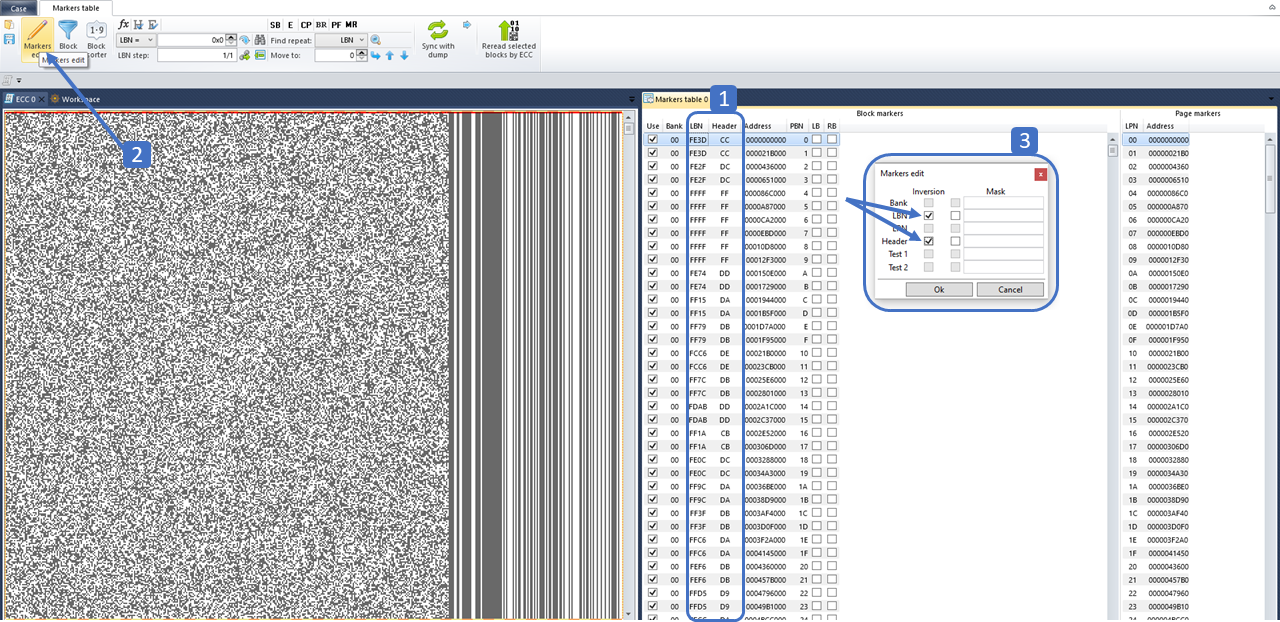Select the Markers table 0 tab
1280x622 pixels.
pos(676,99)
